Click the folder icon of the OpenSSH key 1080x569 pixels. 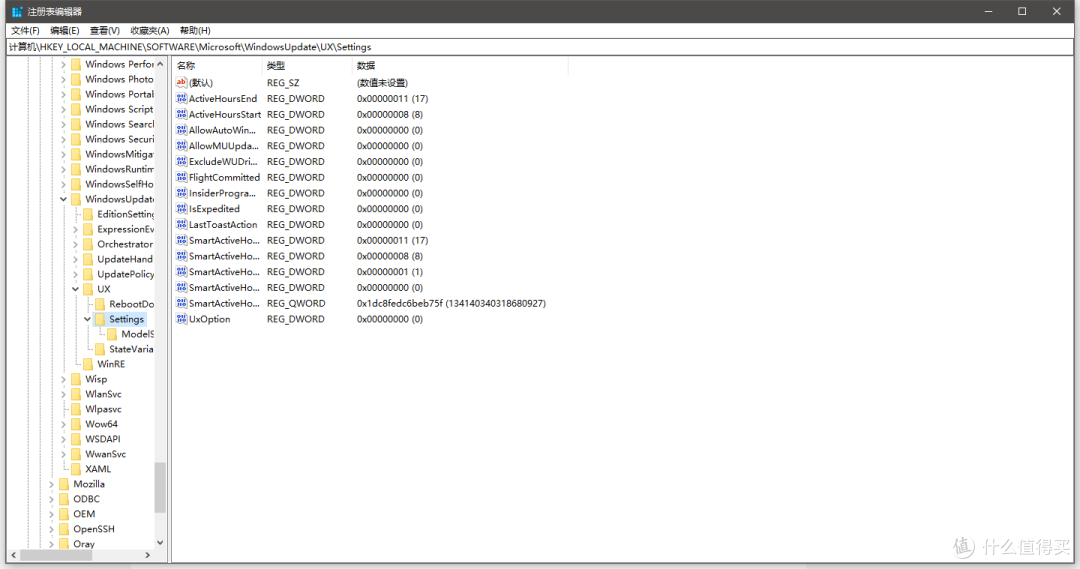pyautogui.click(x=64, y=529)
